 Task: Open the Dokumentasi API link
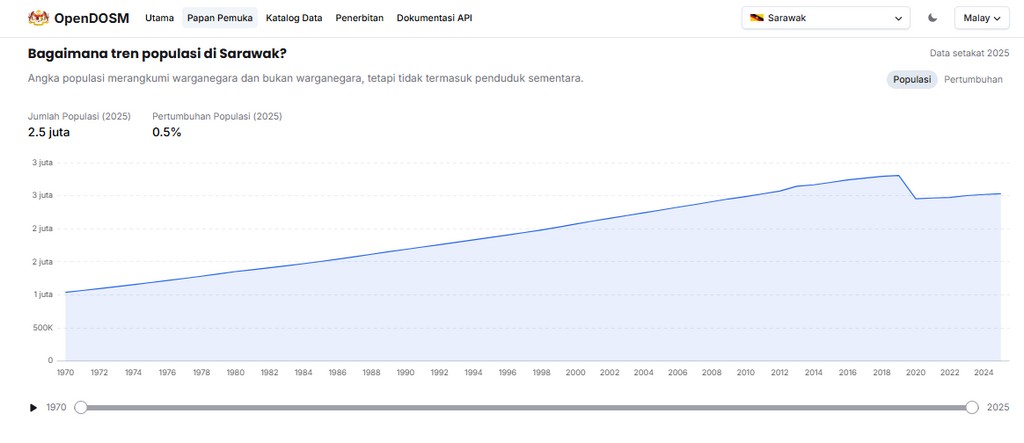434,18
